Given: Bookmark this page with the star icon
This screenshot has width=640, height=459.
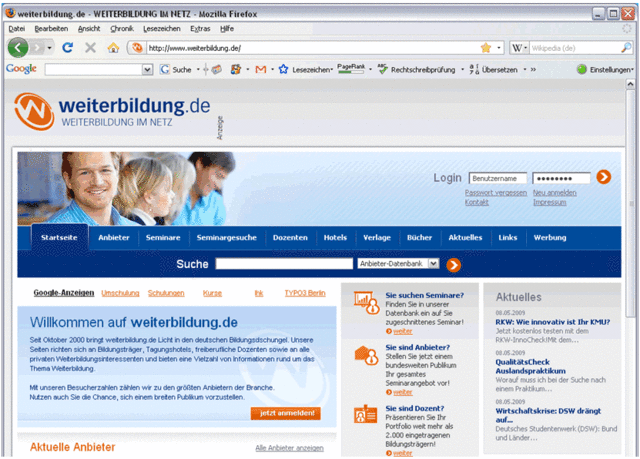Looking at the screenshot, I should click(x=486, y=48).
